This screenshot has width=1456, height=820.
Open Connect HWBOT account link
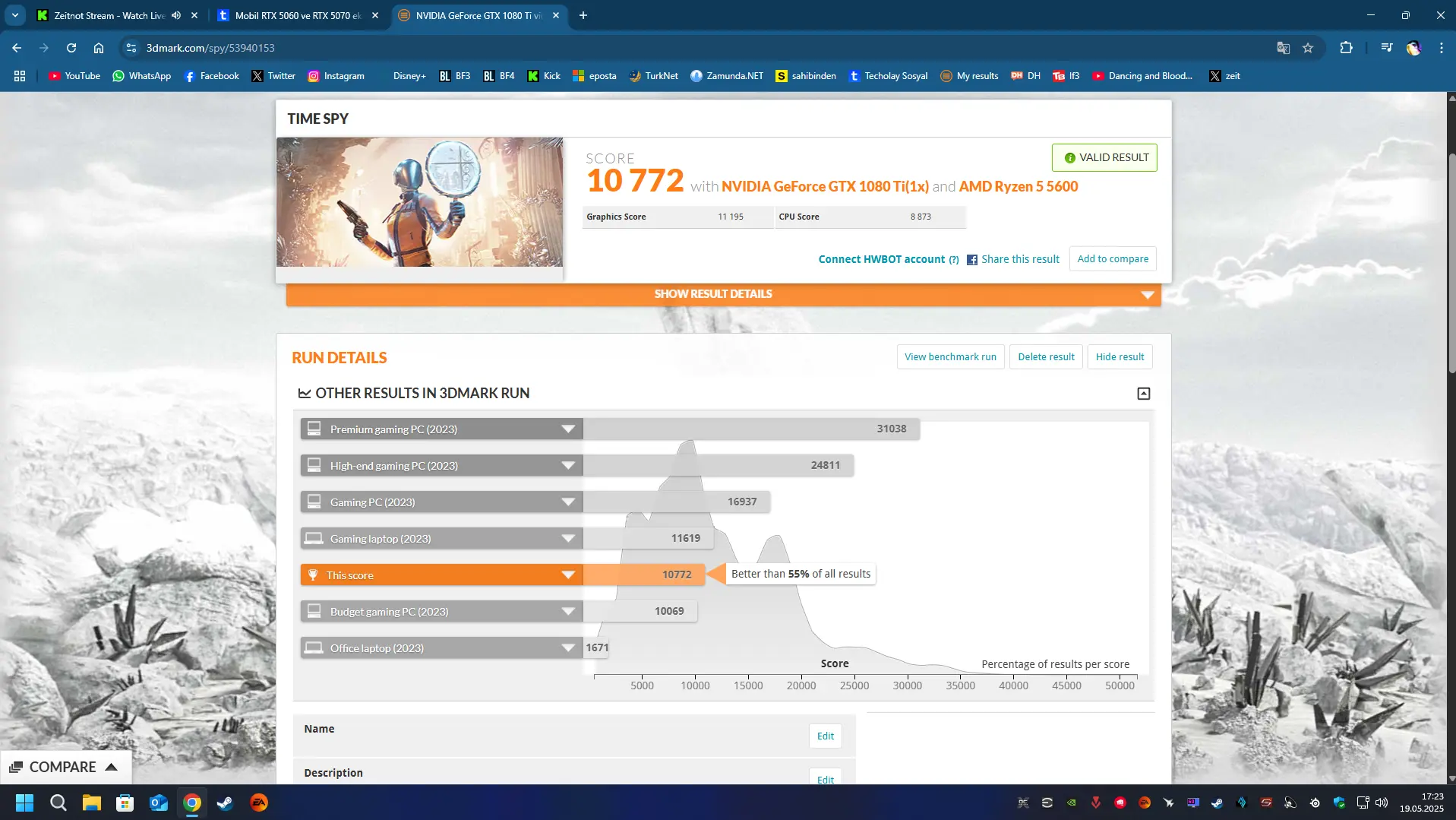[x=882, y=259]
